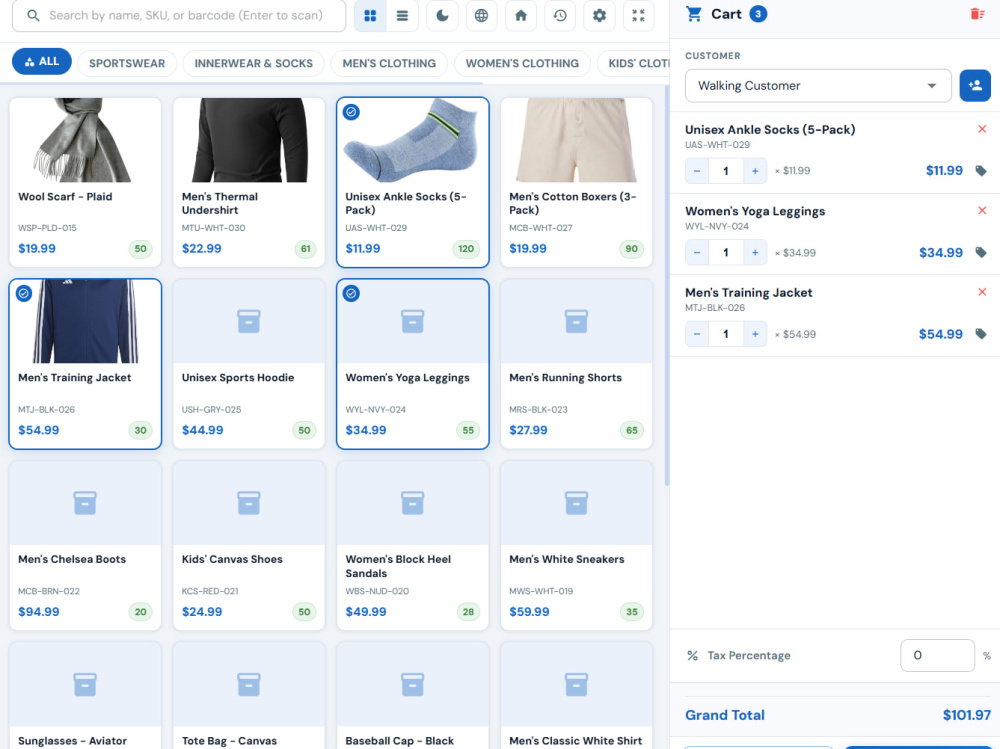Image resolution: width=1000 pixels, height=749 pixels.
Task: Increase quantity of Unisex Ankle Socks
Action: [755, 171]
